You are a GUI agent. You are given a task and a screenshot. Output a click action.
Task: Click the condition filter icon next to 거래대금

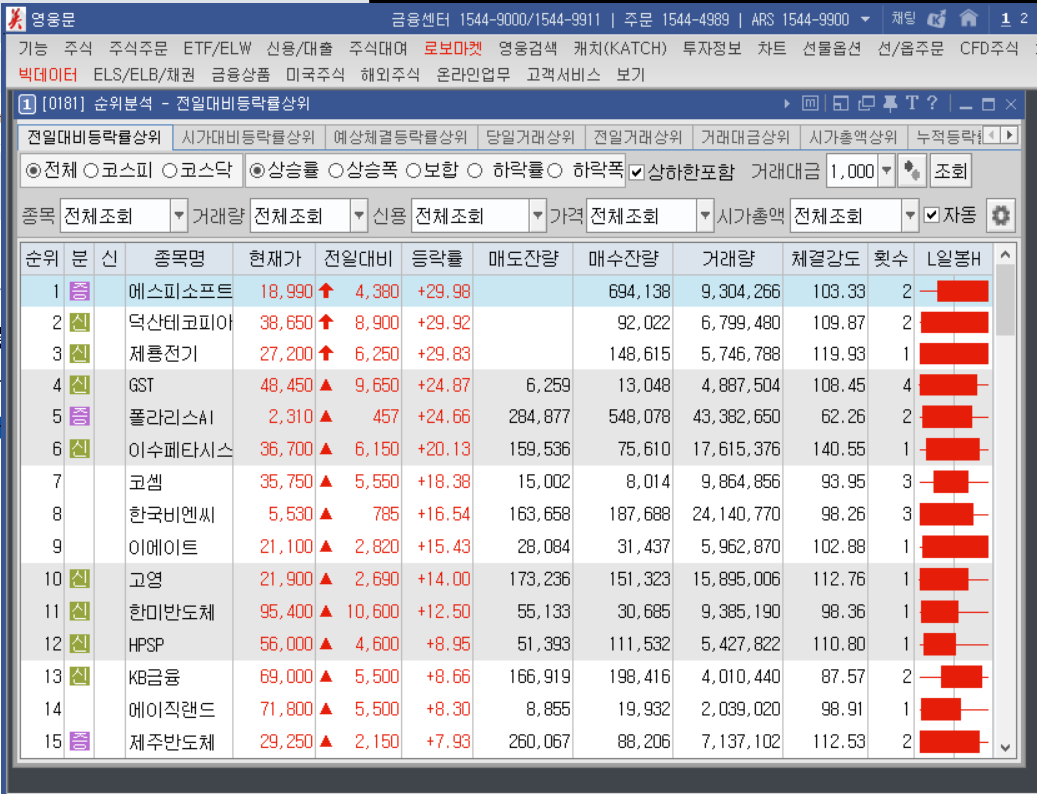tap(912, 171)
